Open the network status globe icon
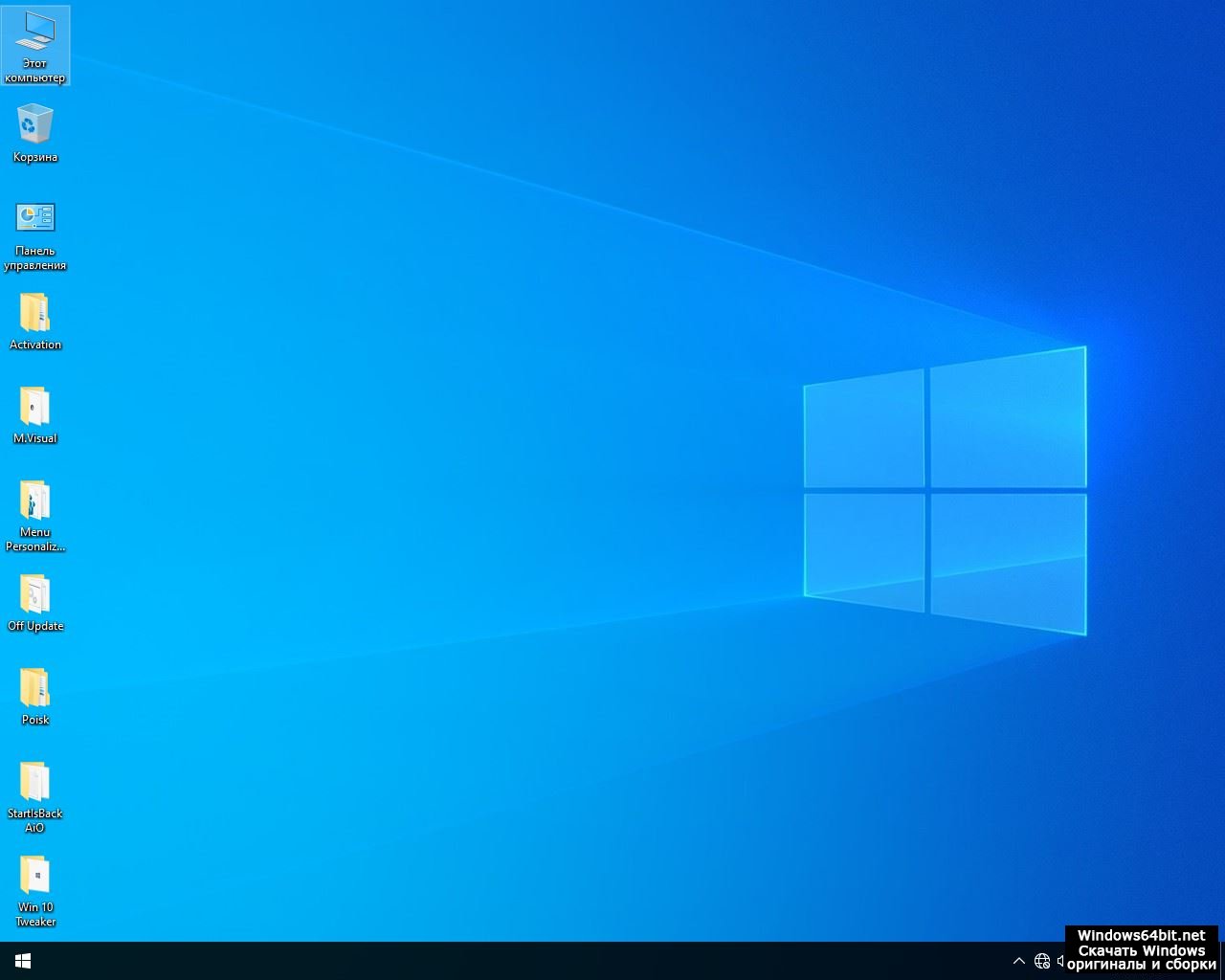The image size is (1225, 980). click(1042, 961)
